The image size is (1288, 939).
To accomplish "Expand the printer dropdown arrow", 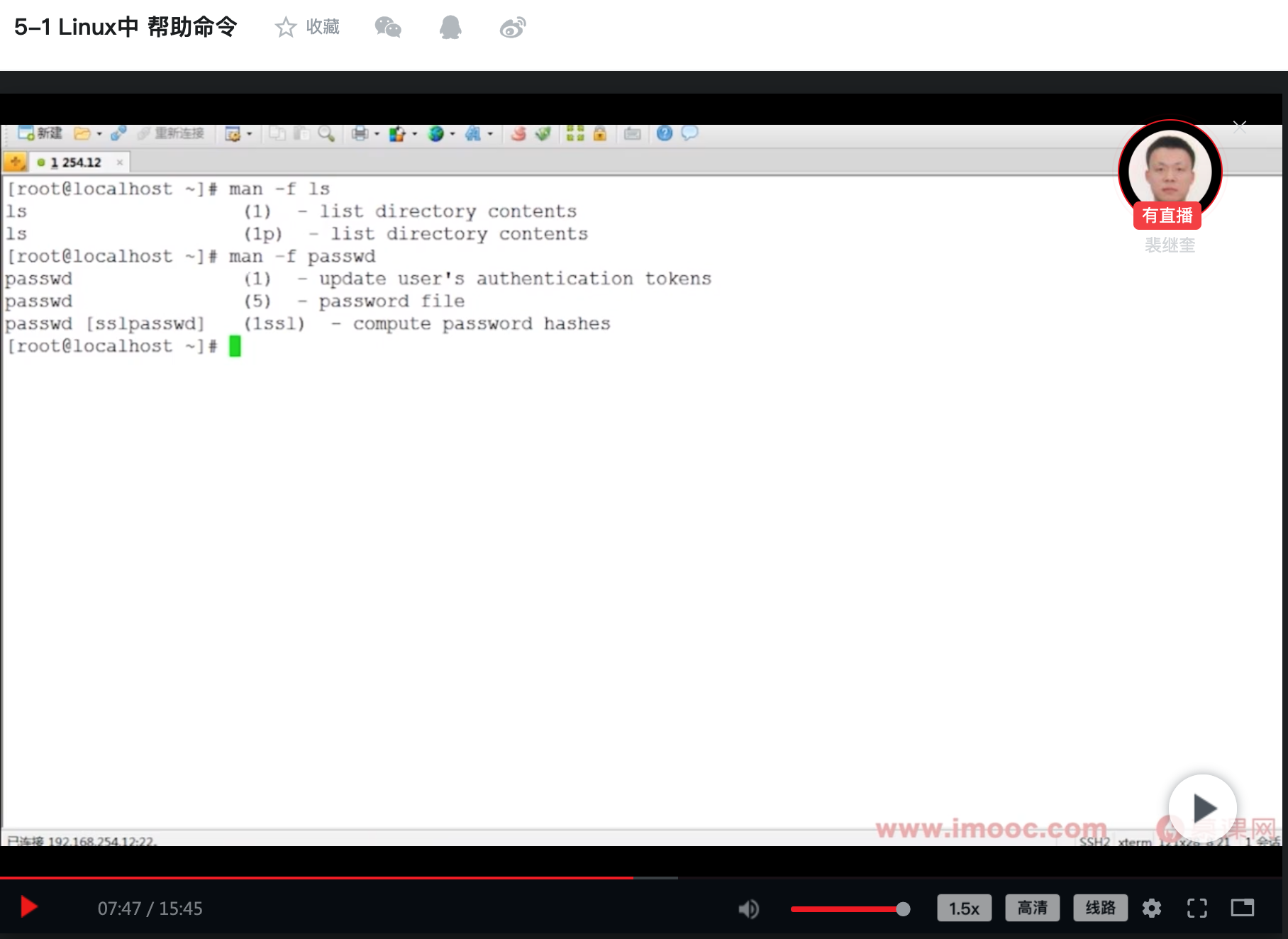I will click(x=377, y=133).
